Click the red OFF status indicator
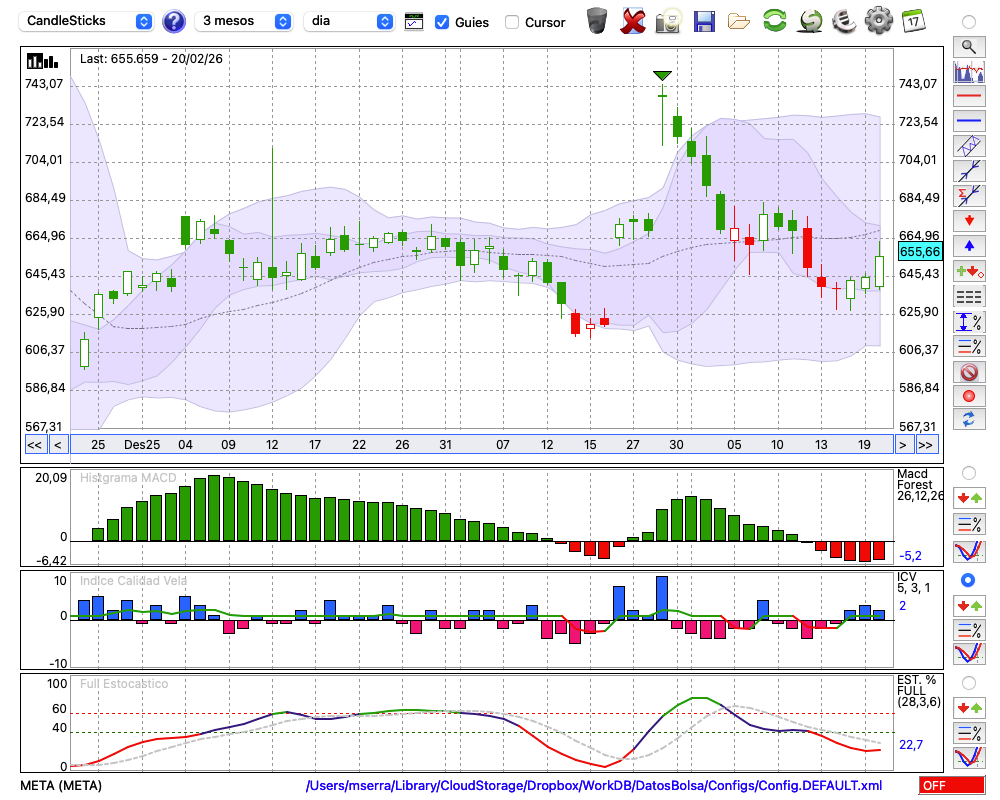The image size is (1000, 800). click(951, 786)
